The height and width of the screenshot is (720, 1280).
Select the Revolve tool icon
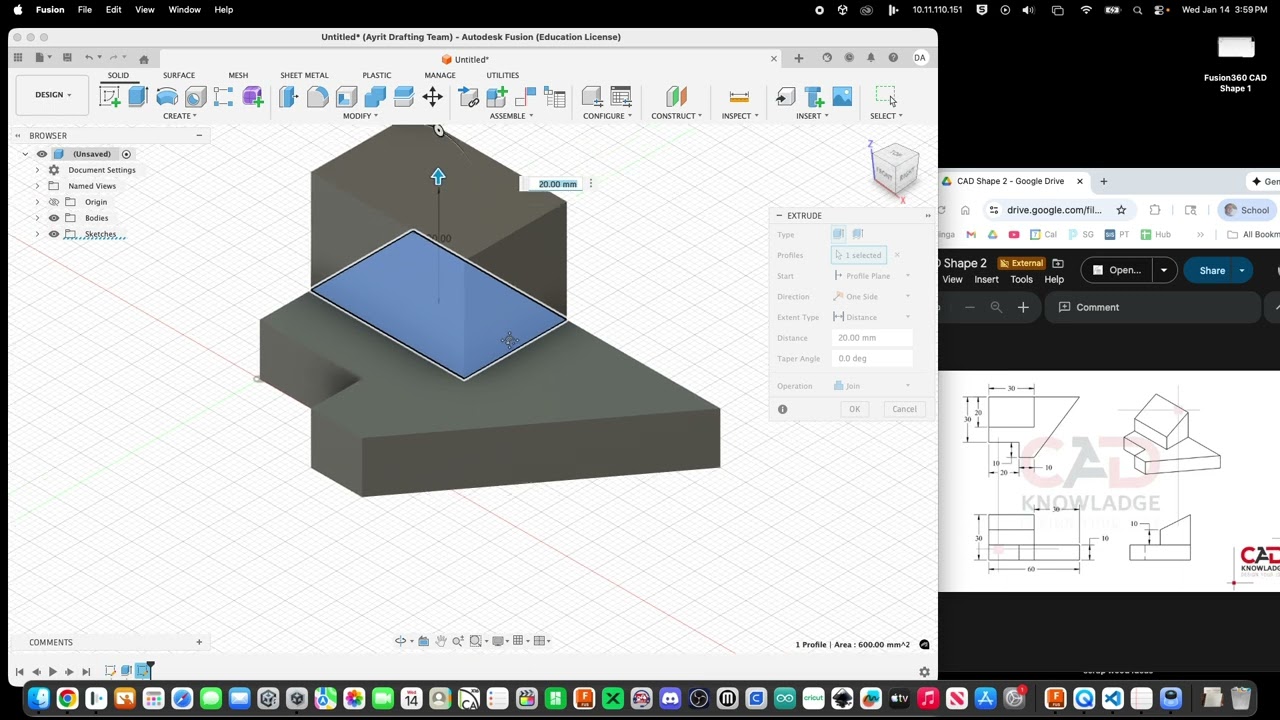167,96
